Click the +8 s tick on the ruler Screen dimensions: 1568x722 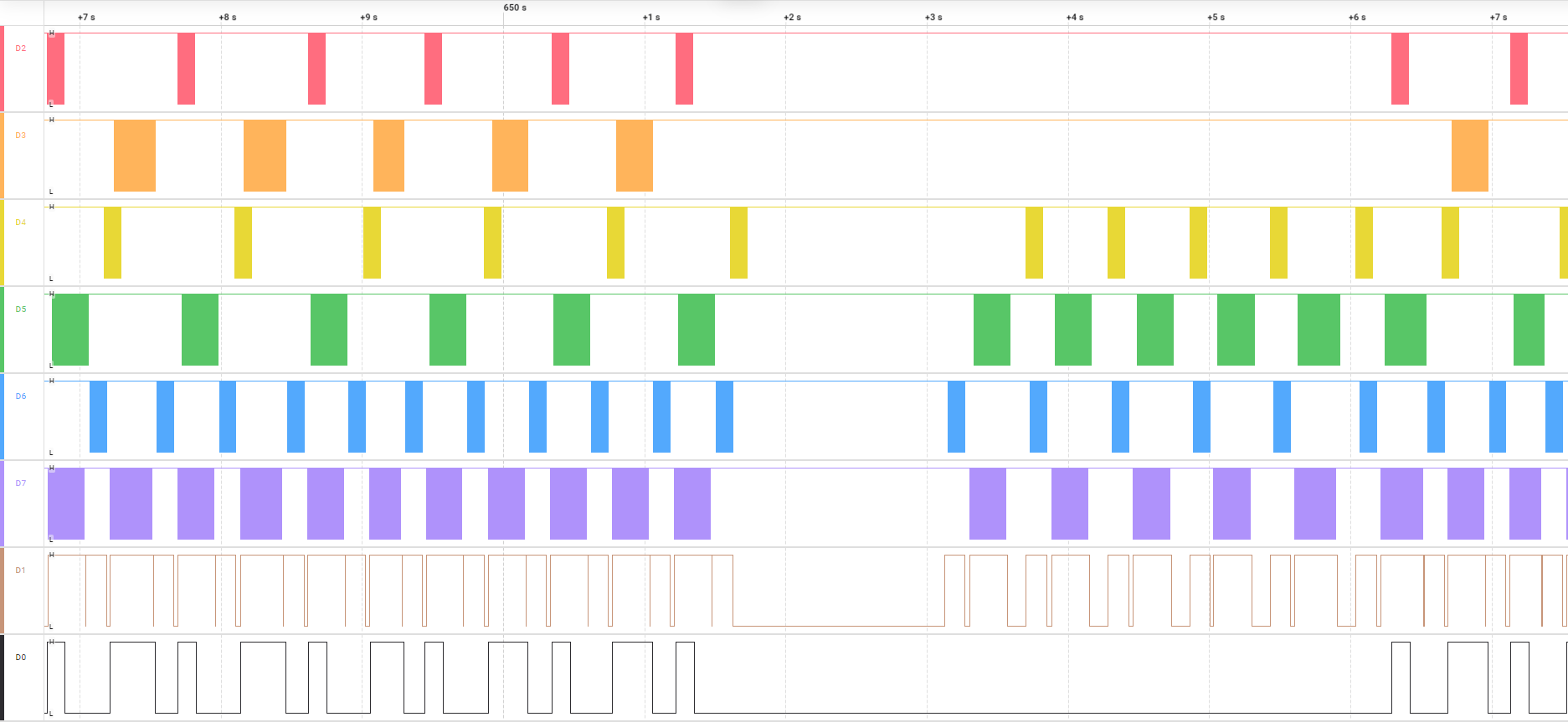[x=228, y=18]
